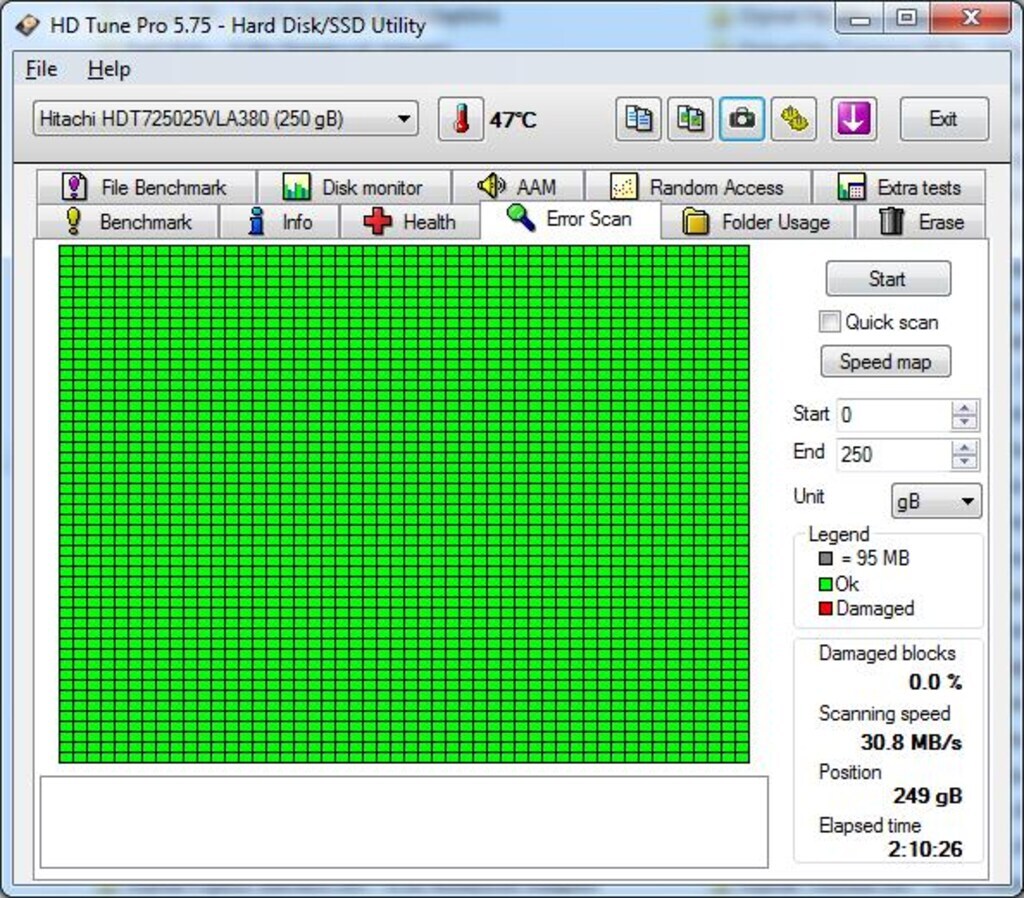Click the HD Tune title bar app icon
1024x898 pixels.
(27, 25)
